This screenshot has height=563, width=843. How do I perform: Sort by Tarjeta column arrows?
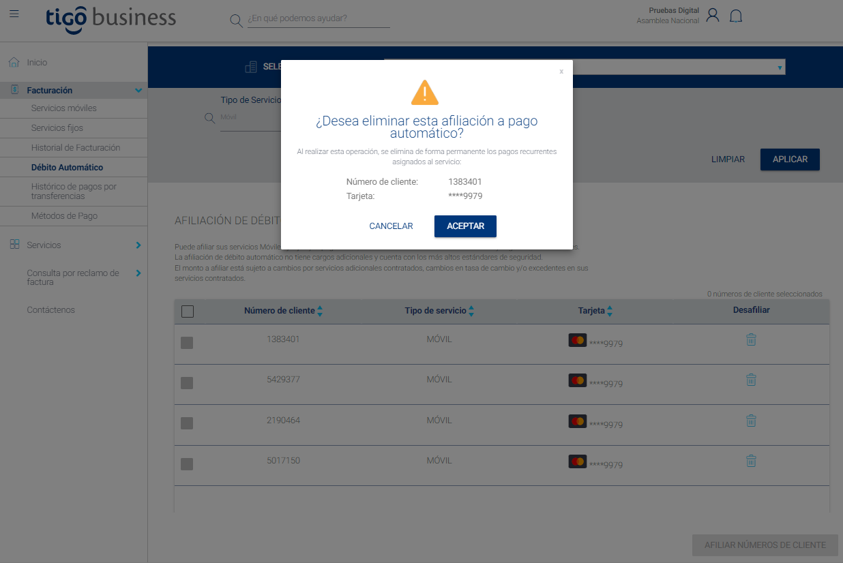tap(610, 311)
